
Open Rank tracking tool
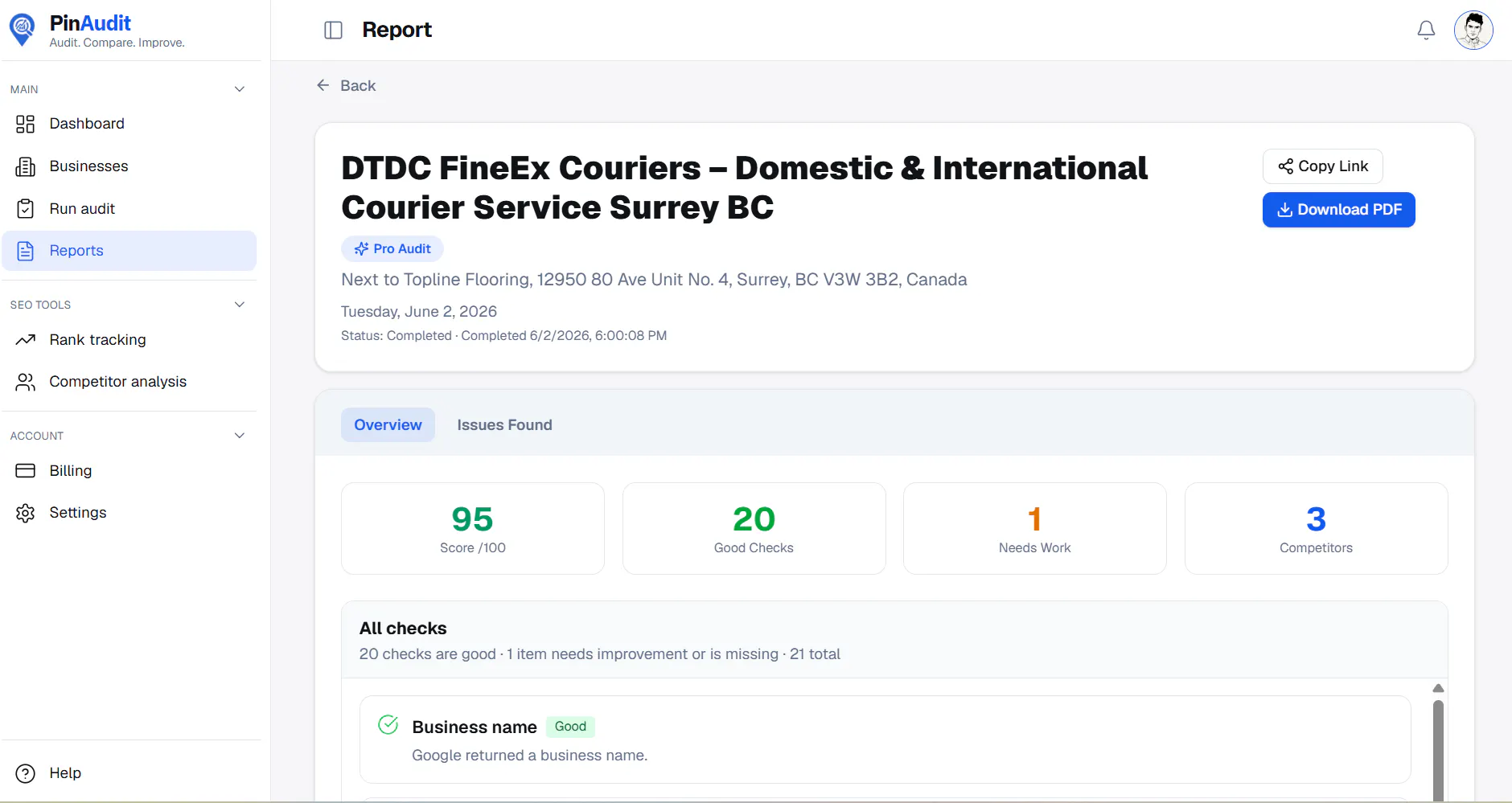(129, 340)
